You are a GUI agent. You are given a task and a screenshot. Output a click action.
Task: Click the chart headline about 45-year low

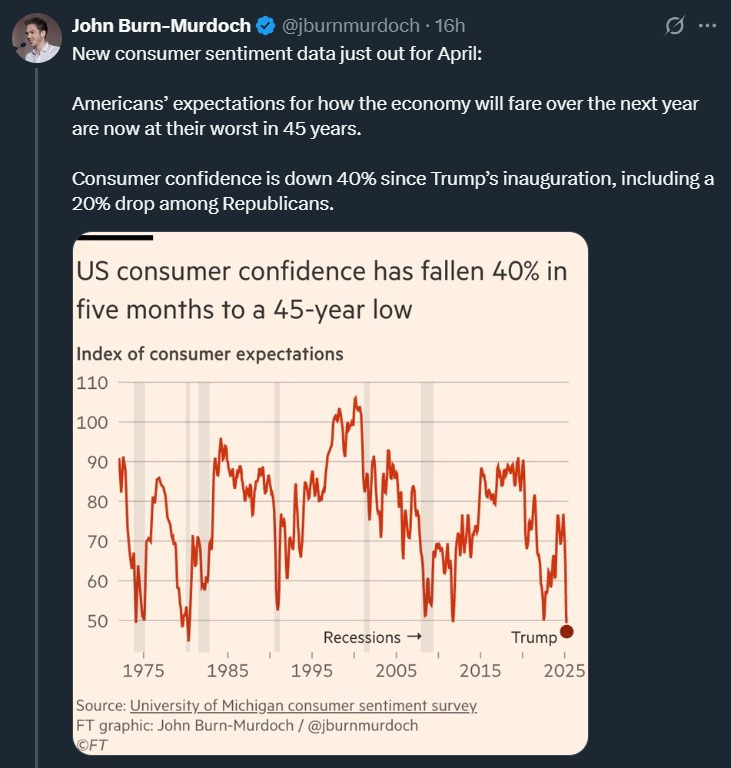pyautogui.click(x=321, y=290)
